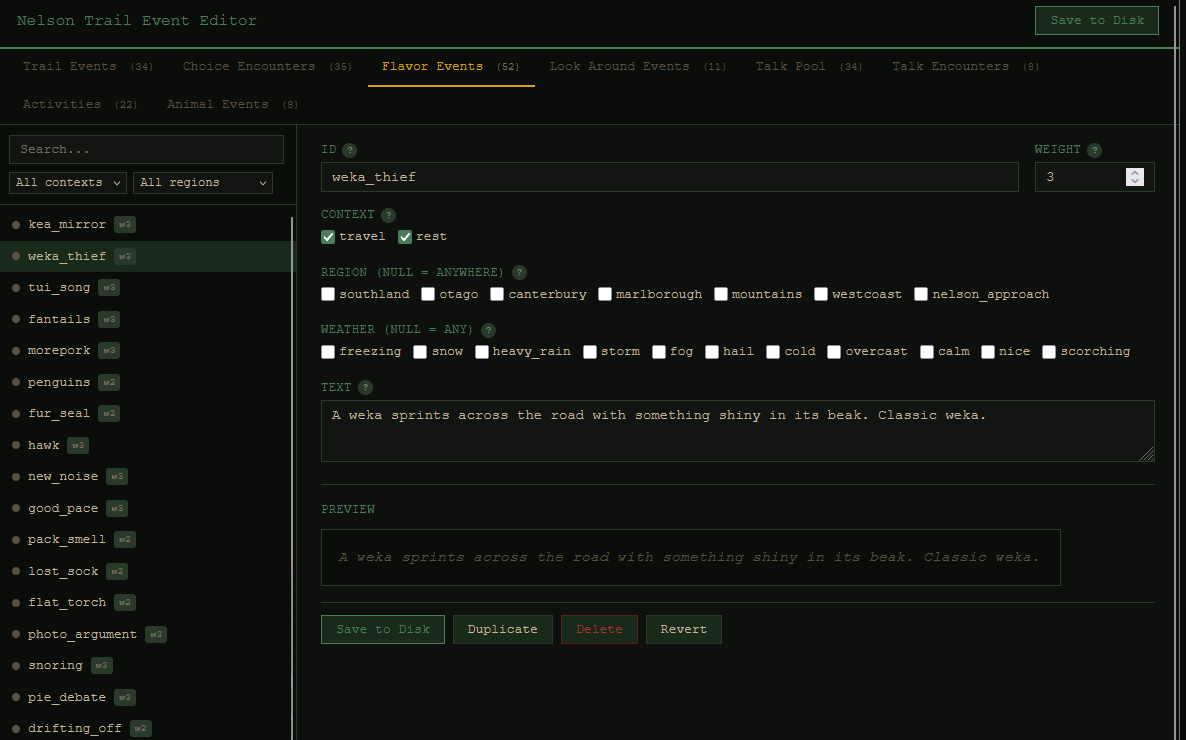Screen dimensions: 1186x740
Task: Check the storm weather box
Action: 590,352
